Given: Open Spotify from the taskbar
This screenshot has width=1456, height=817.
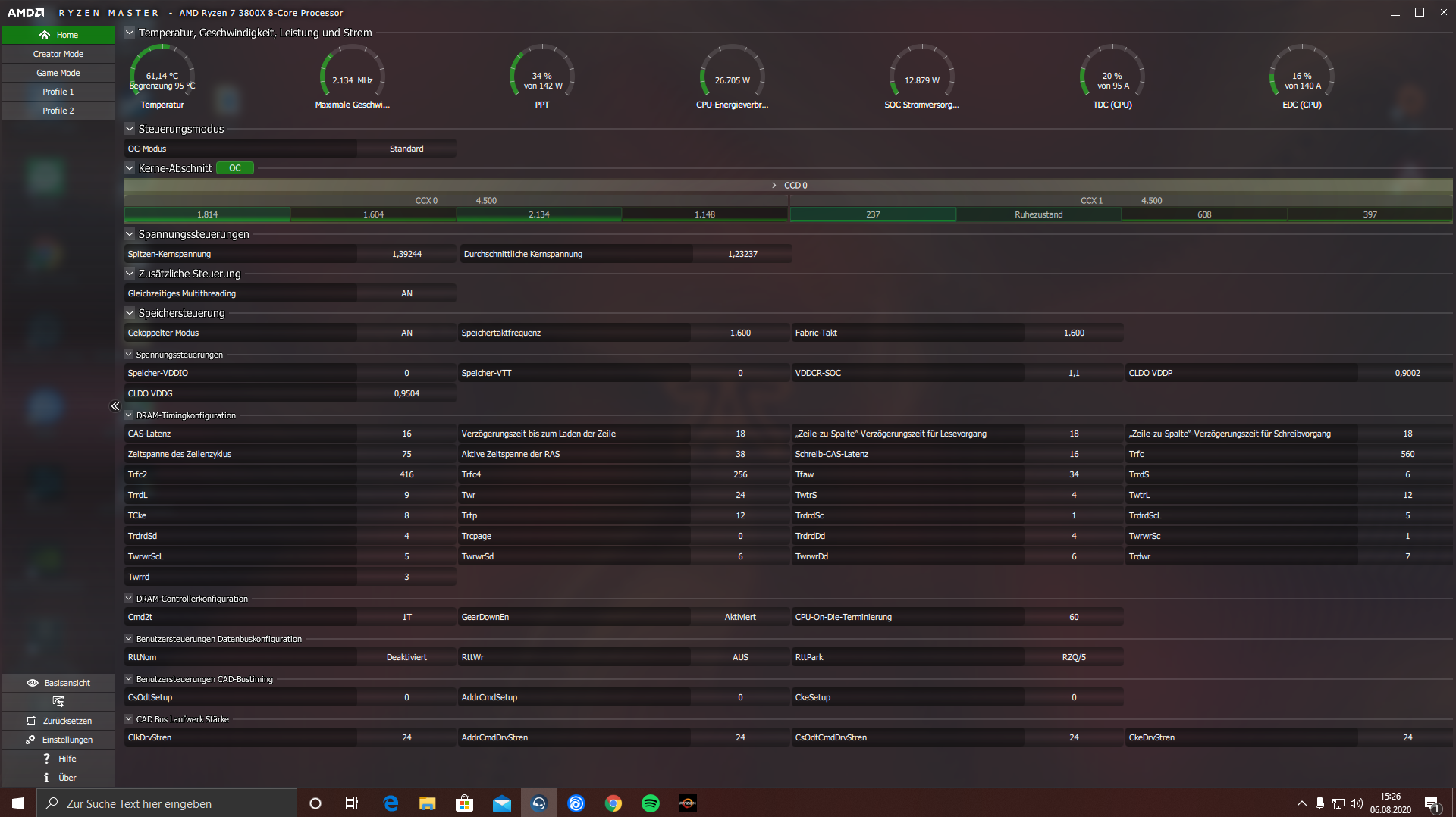Looking at the screenshot, I should [651, 803].
